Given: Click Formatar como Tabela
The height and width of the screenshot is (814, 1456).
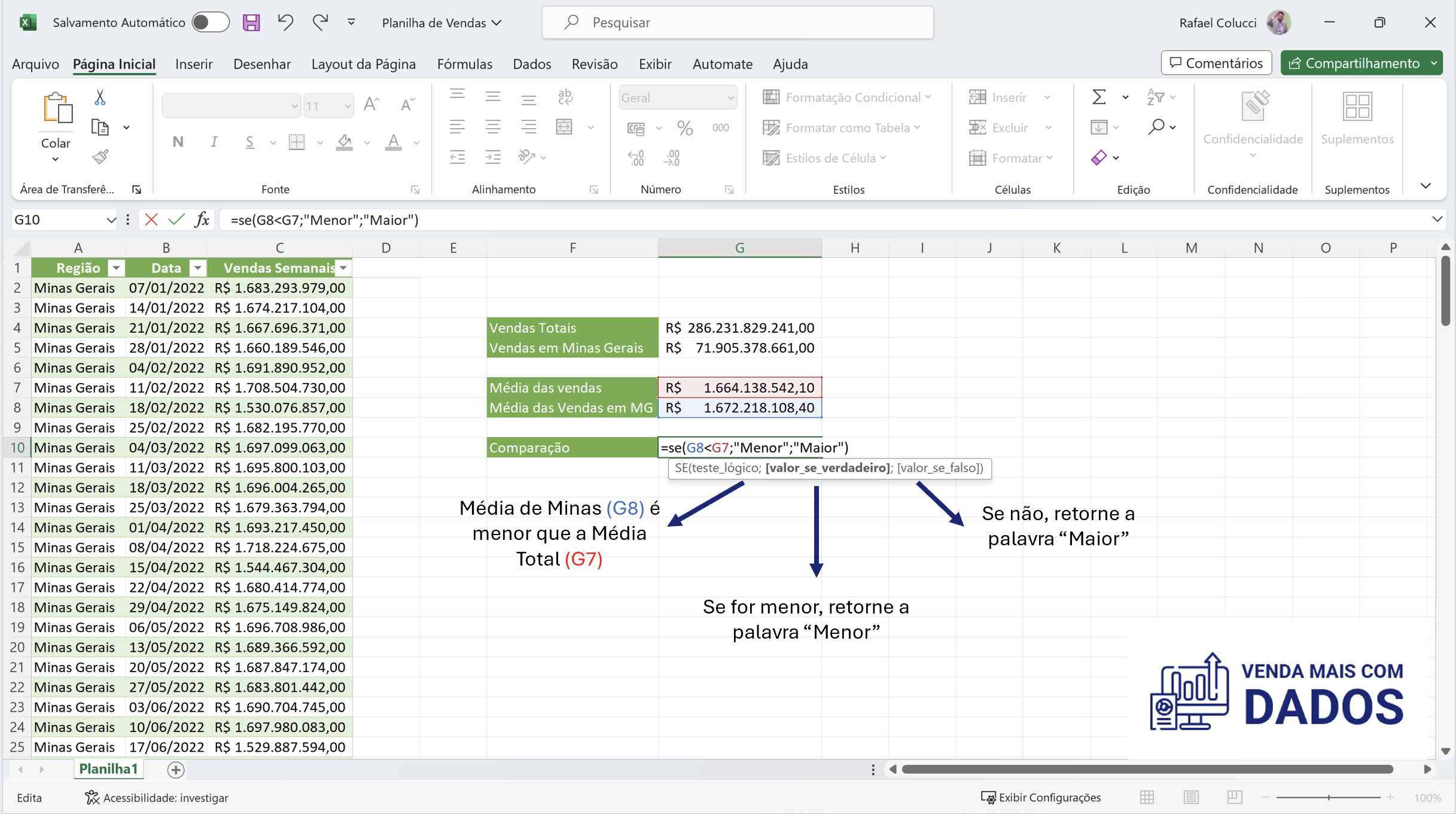Looking at the screenshot, I should point(842,127).
